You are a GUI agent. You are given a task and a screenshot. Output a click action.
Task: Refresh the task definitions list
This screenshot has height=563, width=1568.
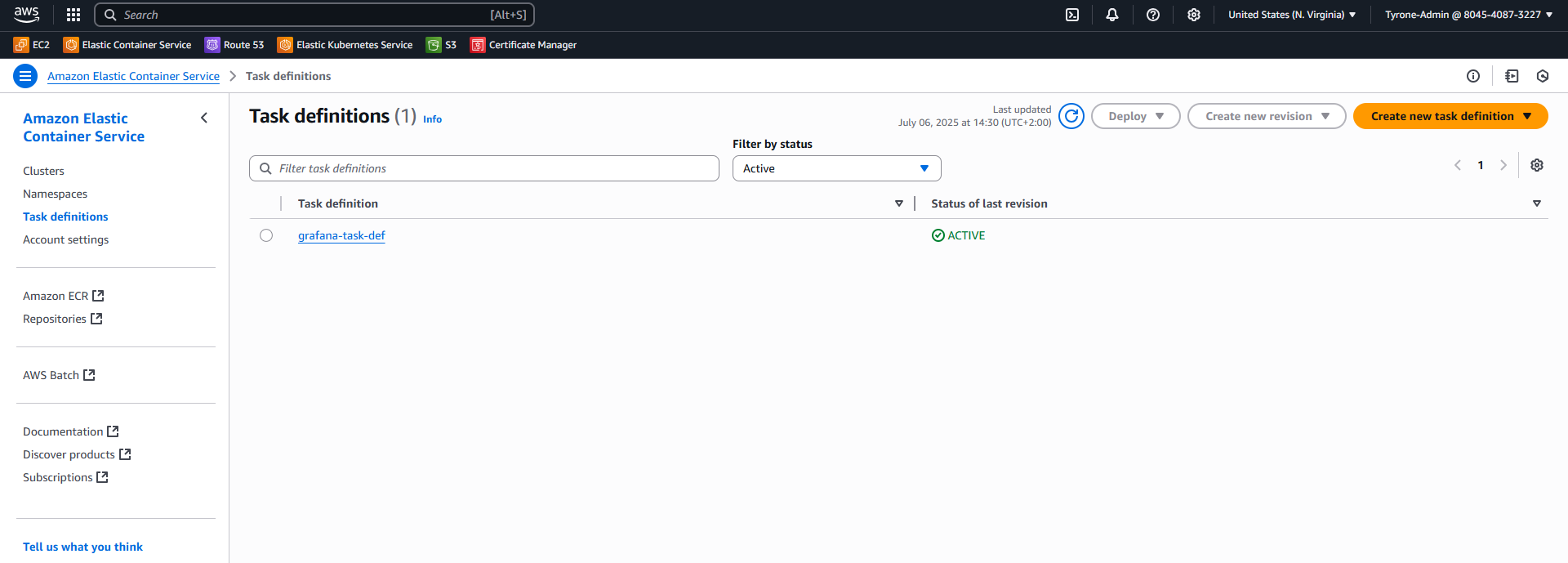pos(1071,116)
